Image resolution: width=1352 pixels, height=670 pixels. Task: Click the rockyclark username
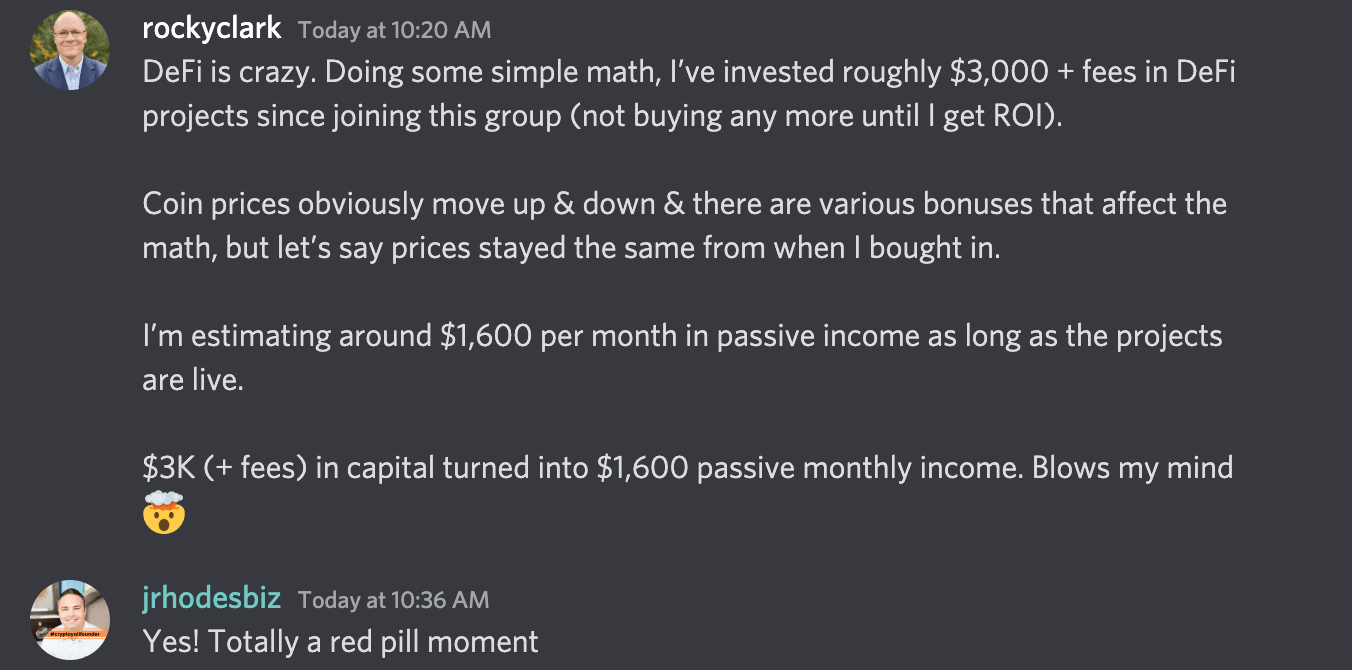click(213, 28)
